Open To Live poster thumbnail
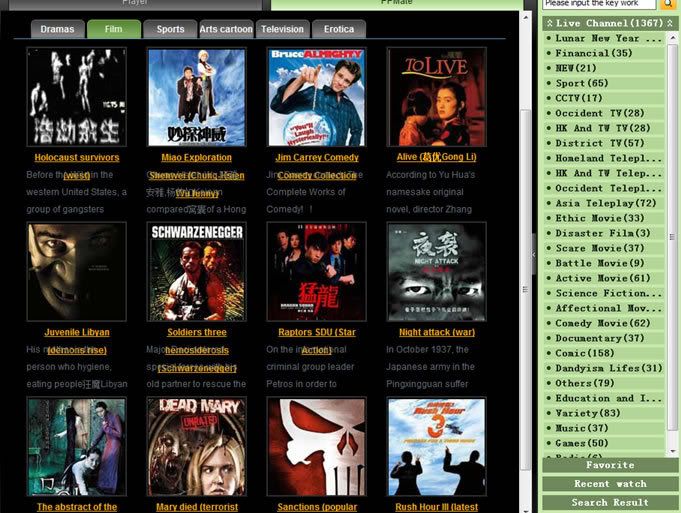This screenshot has height=513, width=681. pos(436,97)
